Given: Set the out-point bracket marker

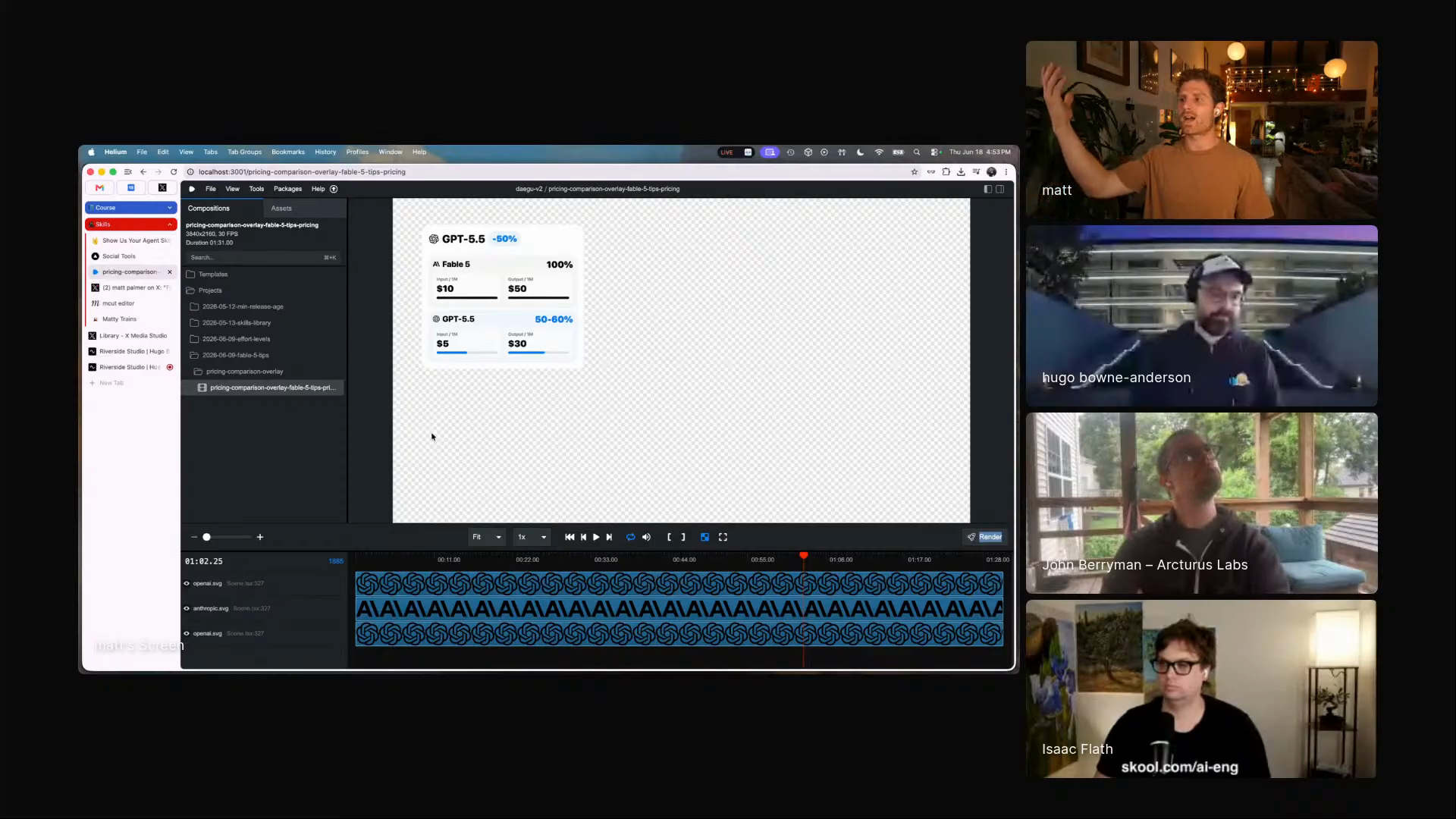Looking at the screenshot, I should coord(683,537).
